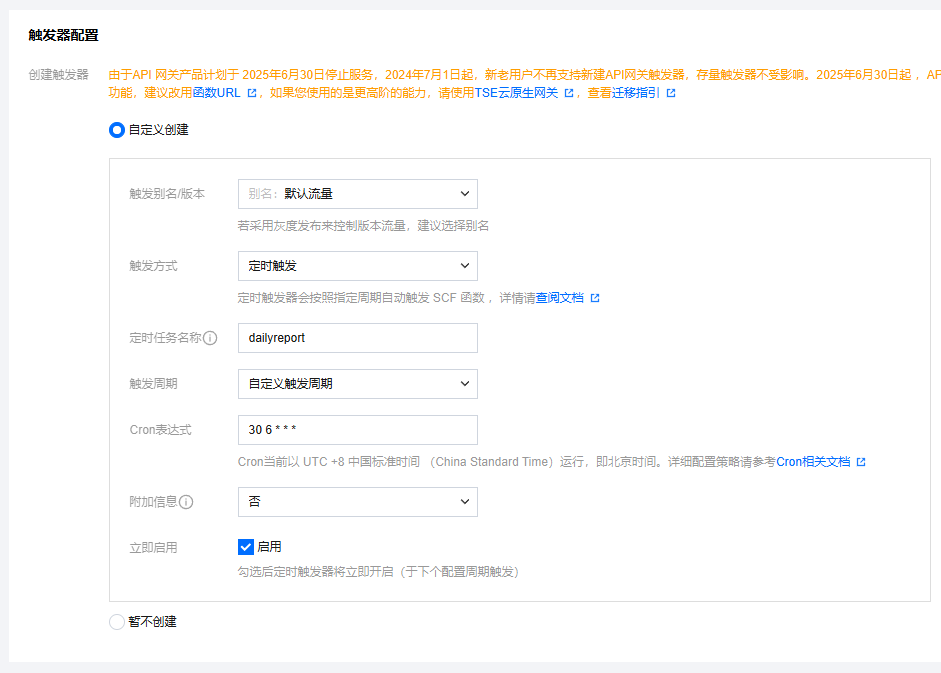941x673 pixels.
Task: Click the external link icon after Cron相关文档
Action: point(861,461)
